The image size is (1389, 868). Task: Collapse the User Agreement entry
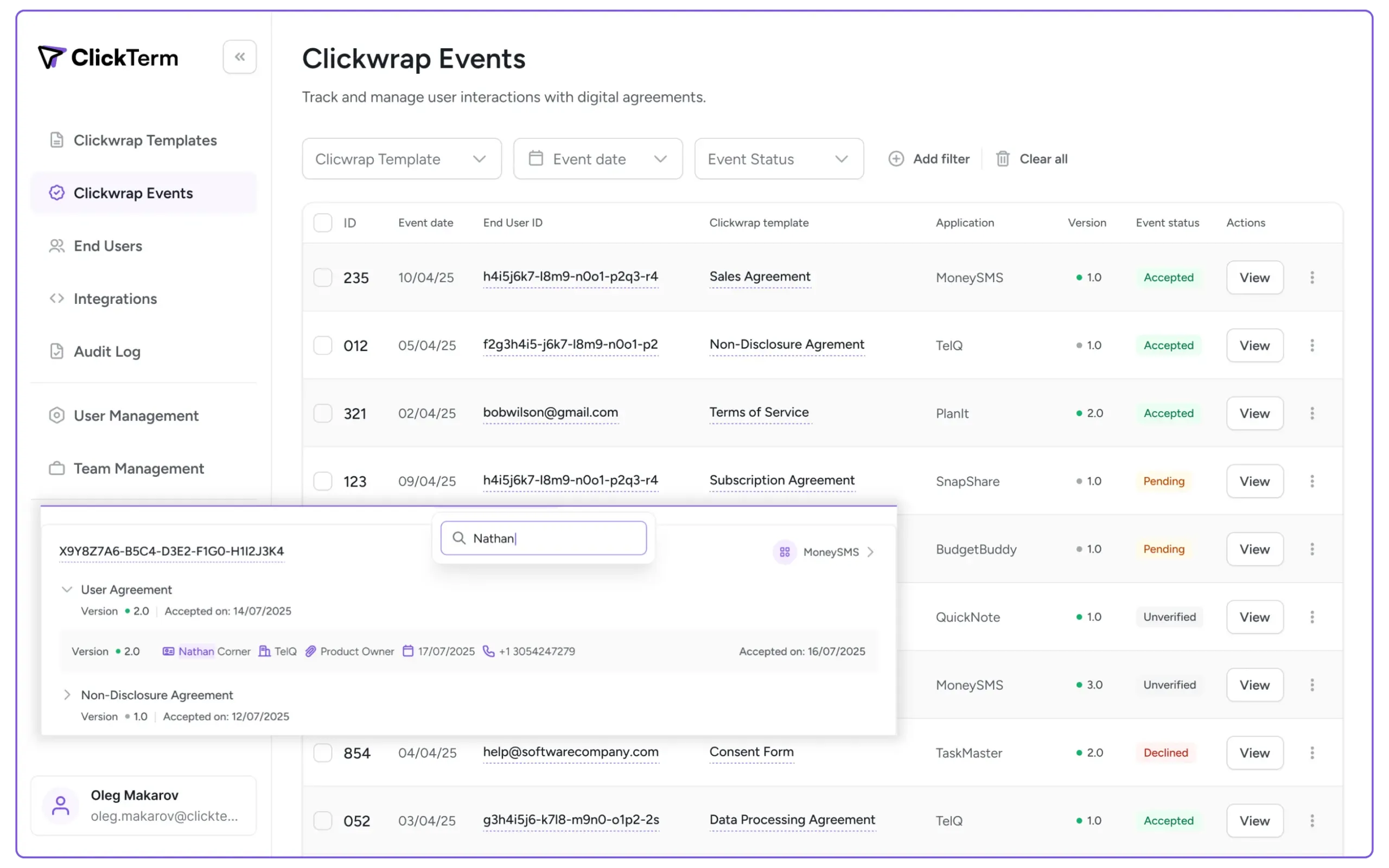coord(67,590)
